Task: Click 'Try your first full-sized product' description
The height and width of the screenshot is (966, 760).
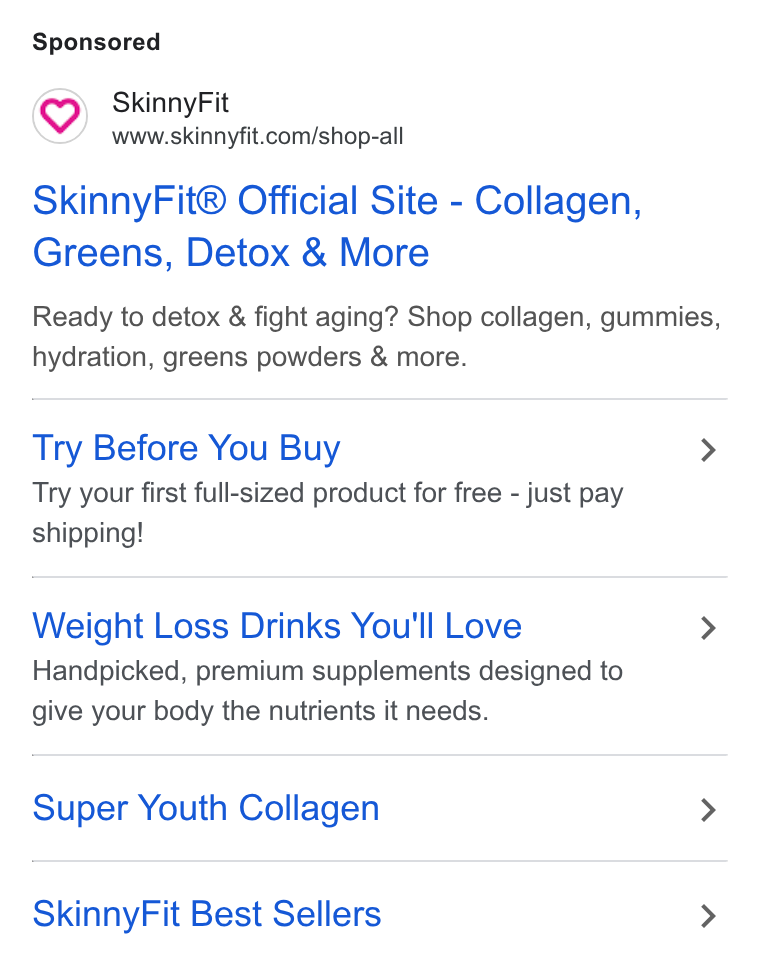Action: tap(328, 513)
